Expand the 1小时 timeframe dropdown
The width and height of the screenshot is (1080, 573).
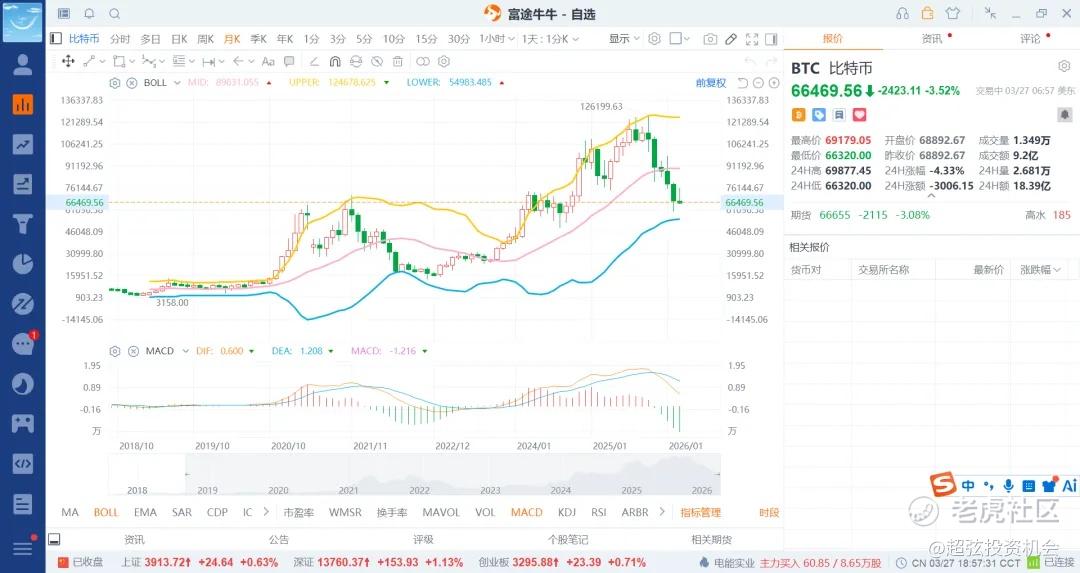[x=495, y=39]
